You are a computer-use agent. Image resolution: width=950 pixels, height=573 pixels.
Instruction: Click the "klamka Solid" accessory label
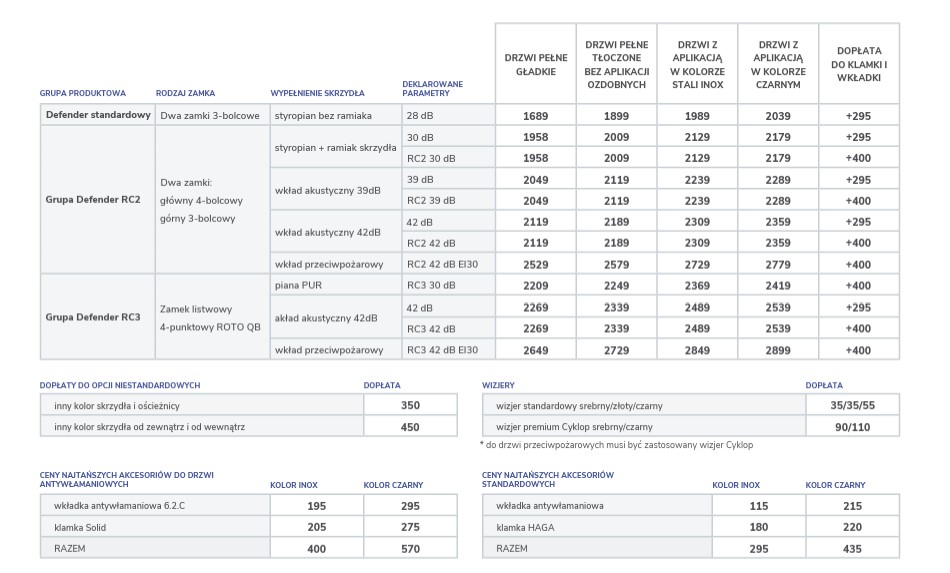pos(80,527)
